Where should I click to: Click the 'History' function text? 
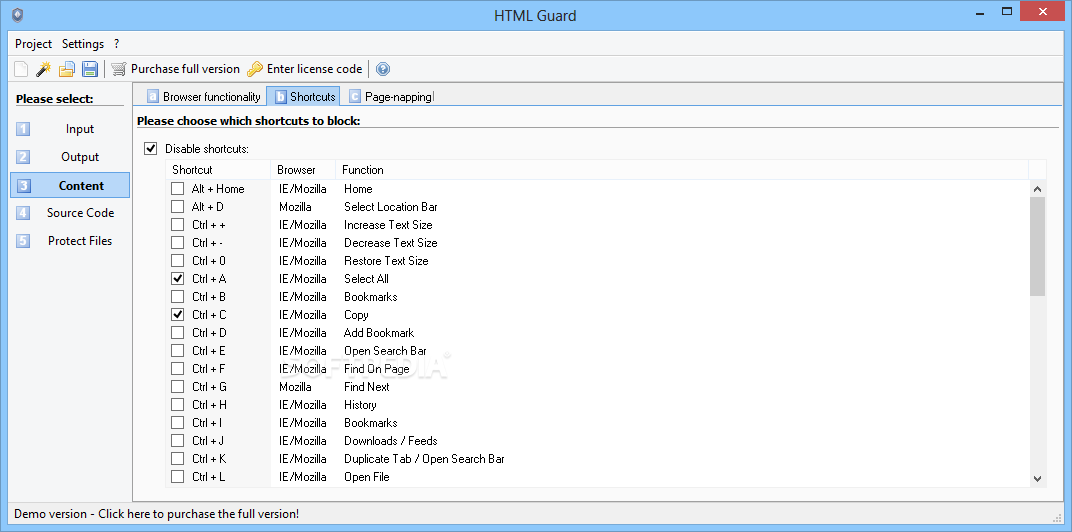[x=360, y=405]
